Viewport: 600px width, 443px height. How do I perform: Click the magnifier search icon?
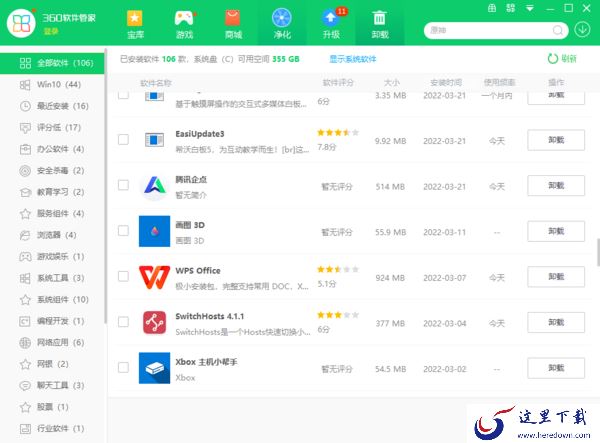[558, 30]
